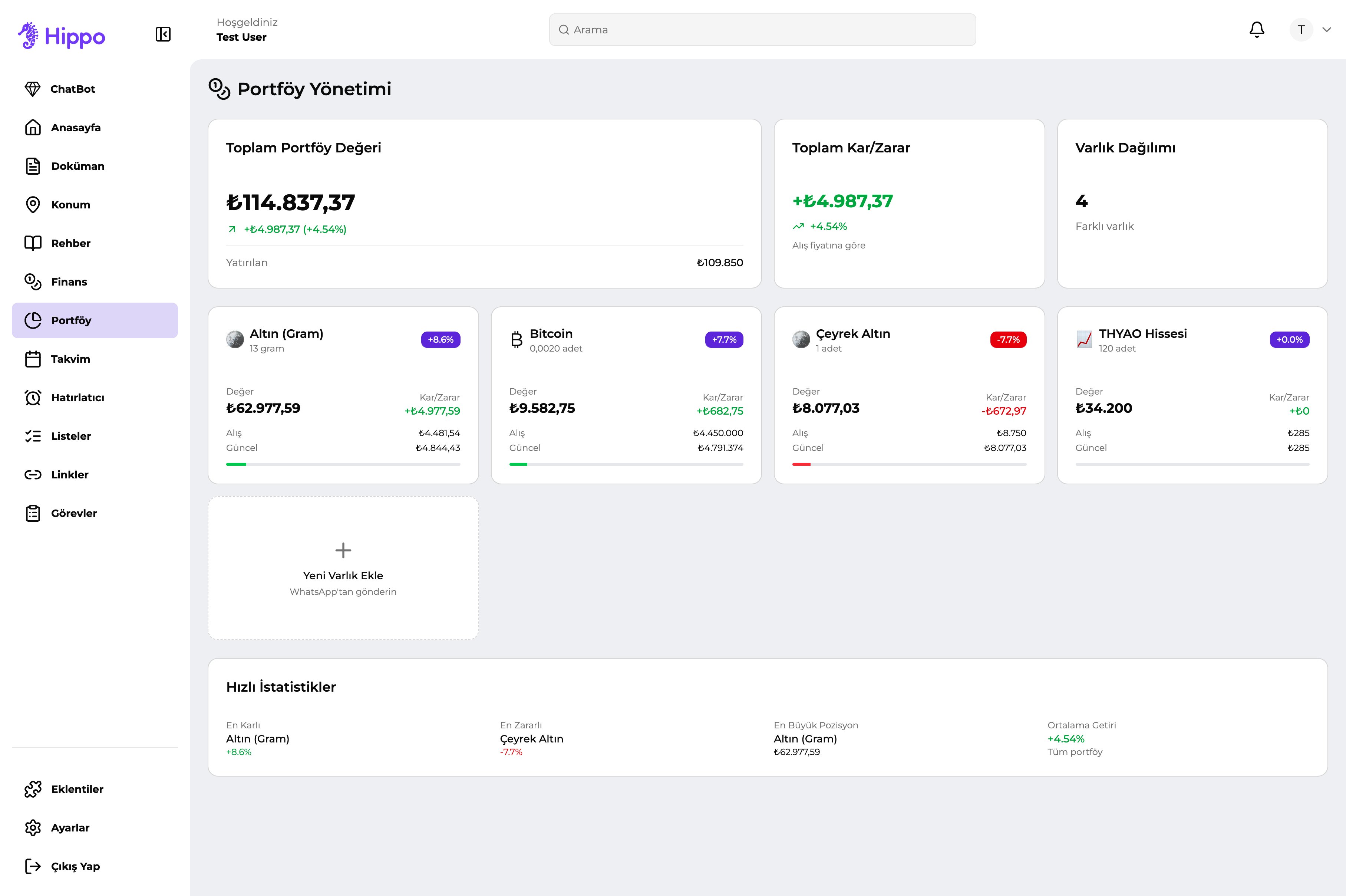Open the Takvim section
1346x896 pixels.
70,359
